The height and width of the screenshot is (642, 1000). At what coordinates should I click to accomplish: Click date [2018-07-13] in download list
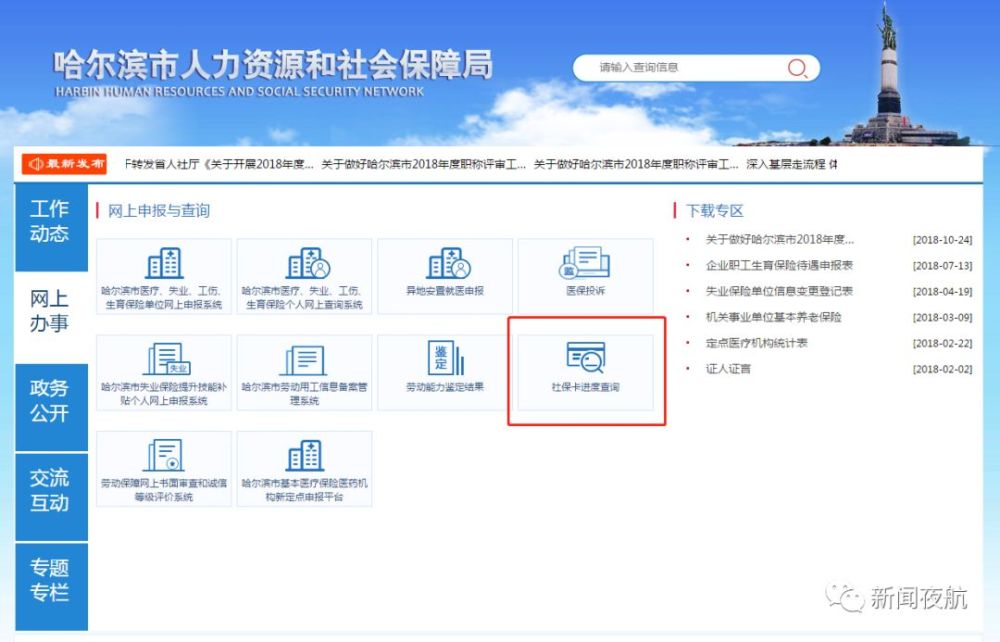[942, 266]
